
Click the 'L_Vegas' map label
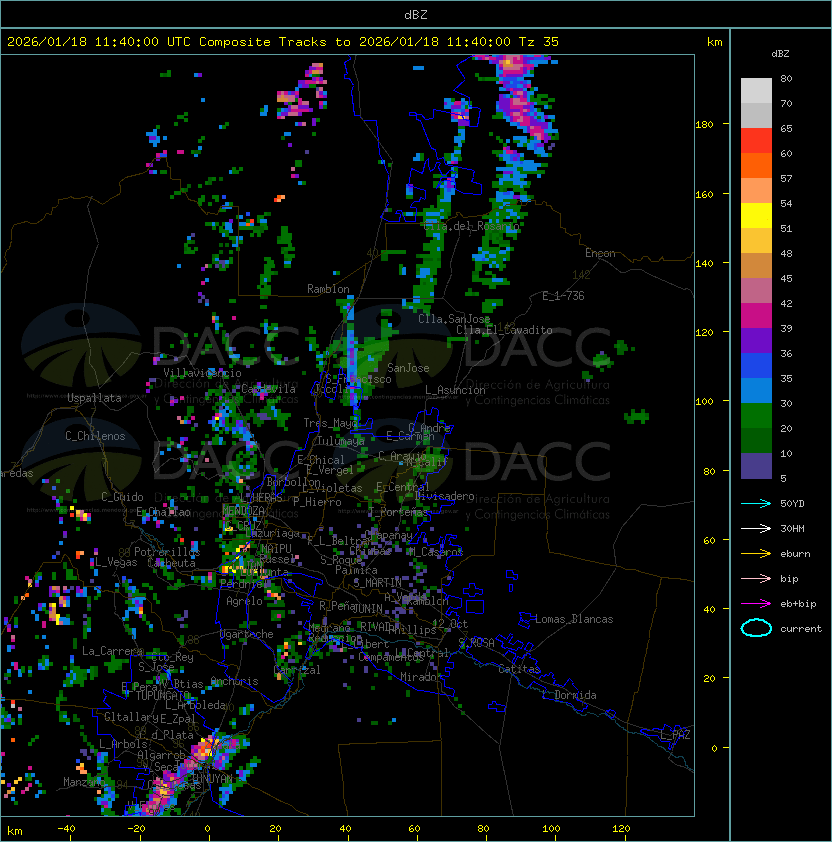[x=116, y=562]
